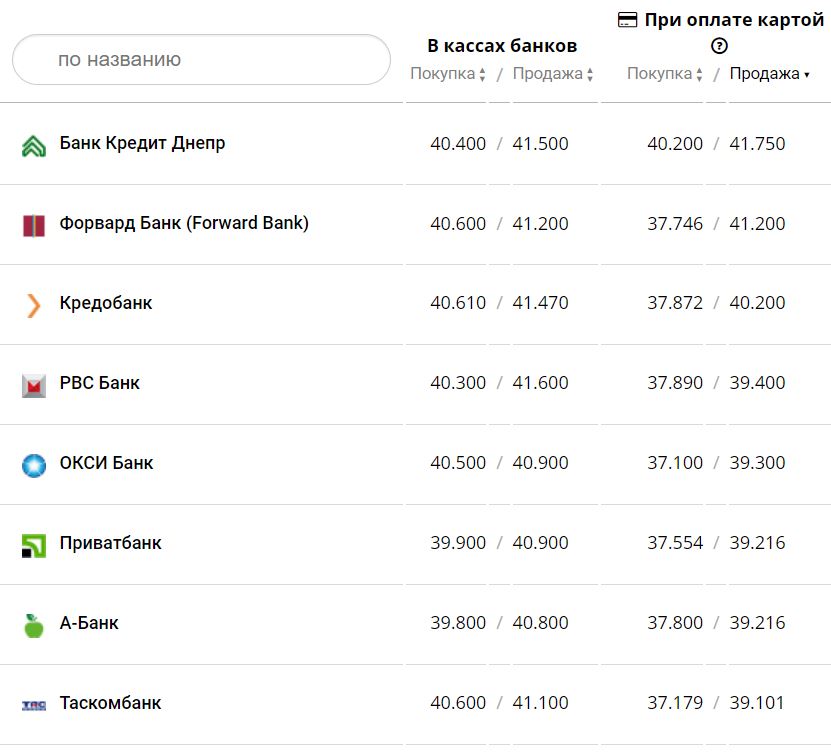Click the Таскомбанк TAC logo icon

pyautogui.click(x=34, y=705)
